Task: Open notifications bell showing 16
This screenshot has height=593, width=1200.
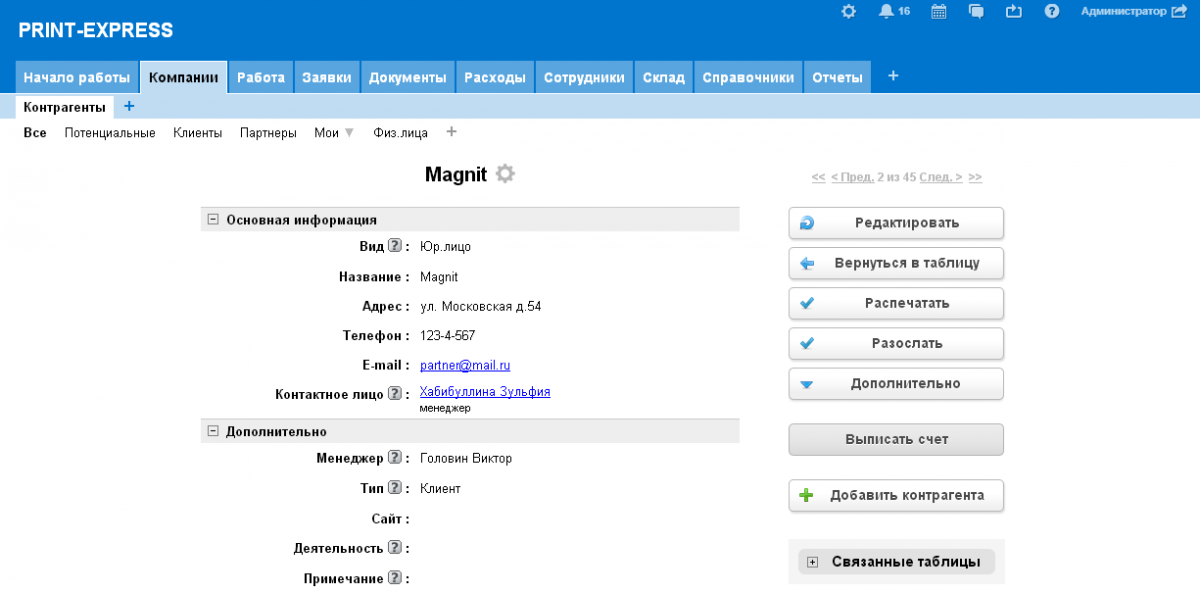Action: pyautogui.click(x=886, y=12)
